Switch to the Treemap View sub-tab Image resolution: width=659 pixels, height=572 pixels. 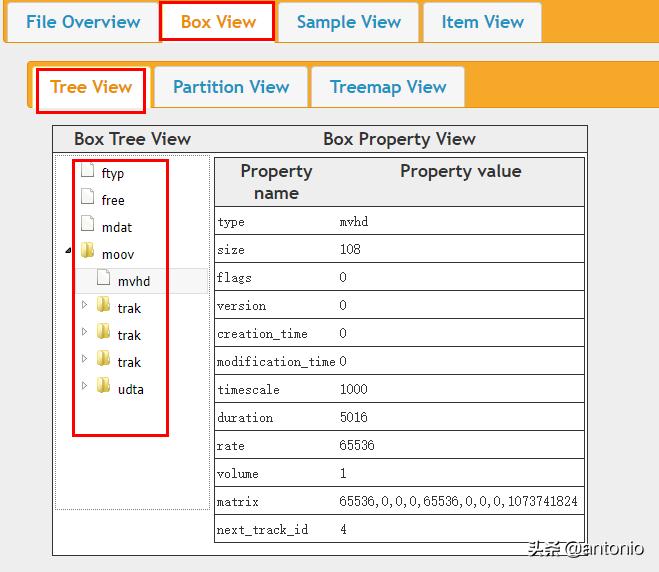pyautogui.click(x=387, y=87)
